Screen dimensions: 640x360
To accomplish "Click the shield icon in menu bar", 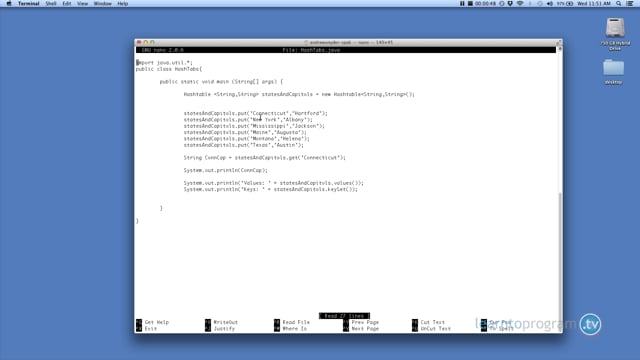I will [x=510, y=4].
